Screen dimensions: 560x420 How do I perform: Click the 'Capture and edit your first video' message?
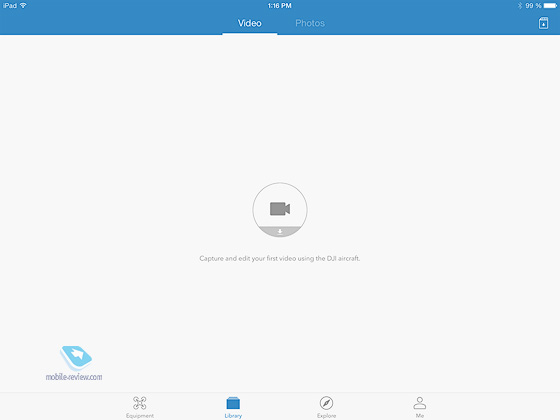pyautogui.click(x=280, y=258)
